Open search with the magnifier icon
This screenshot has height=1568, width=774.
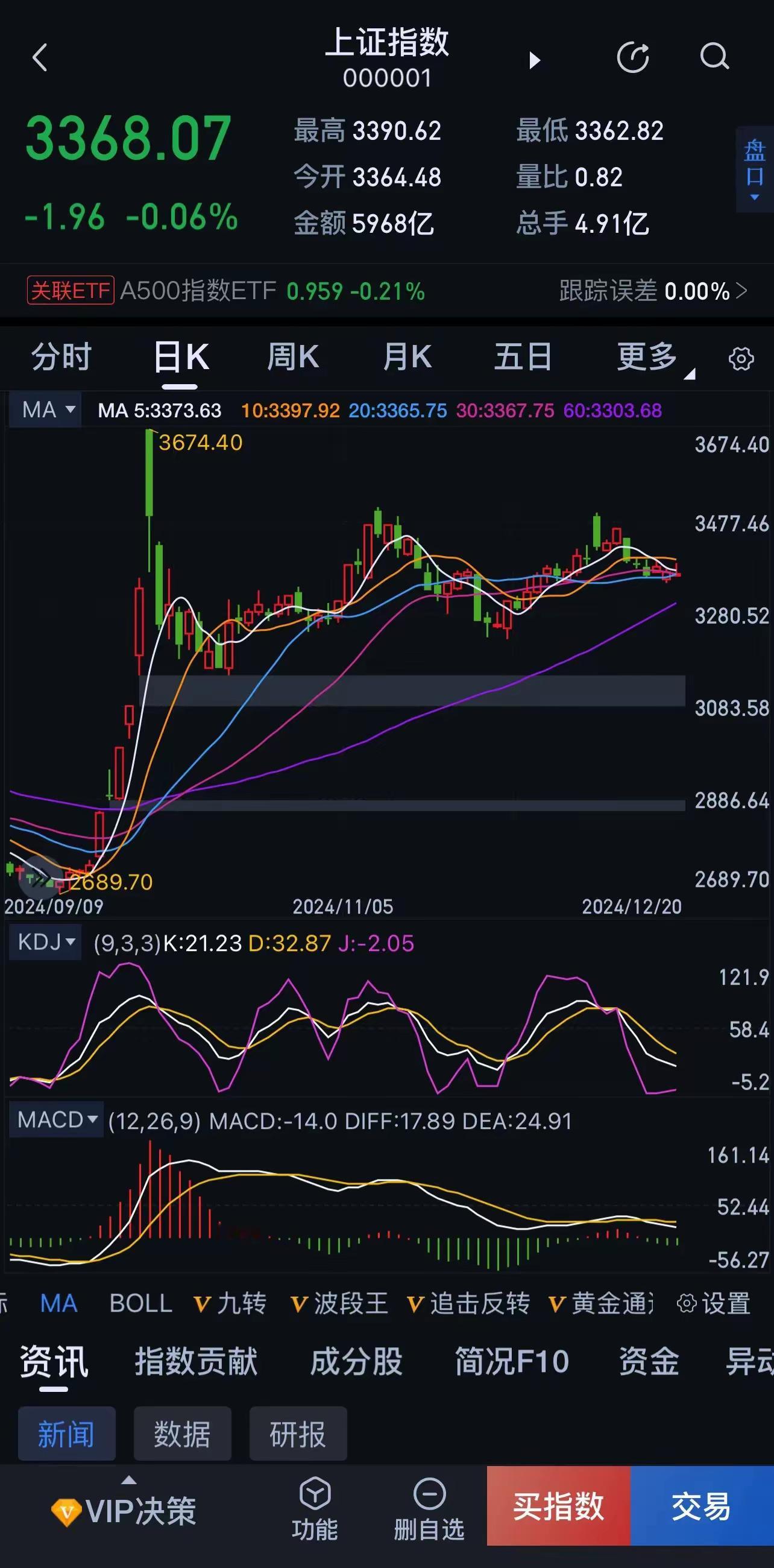pyautogui.click(x=714, y=57)
